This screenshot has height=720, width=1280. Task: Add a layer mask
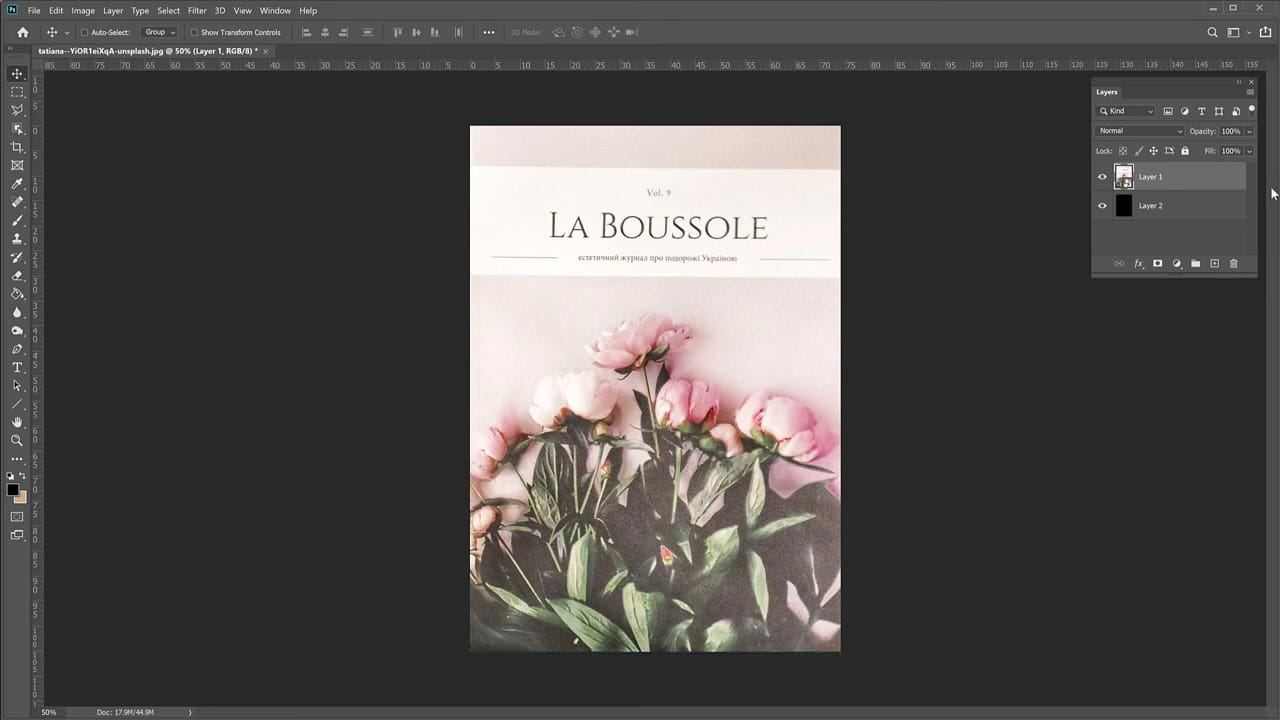pos(1157,264)
